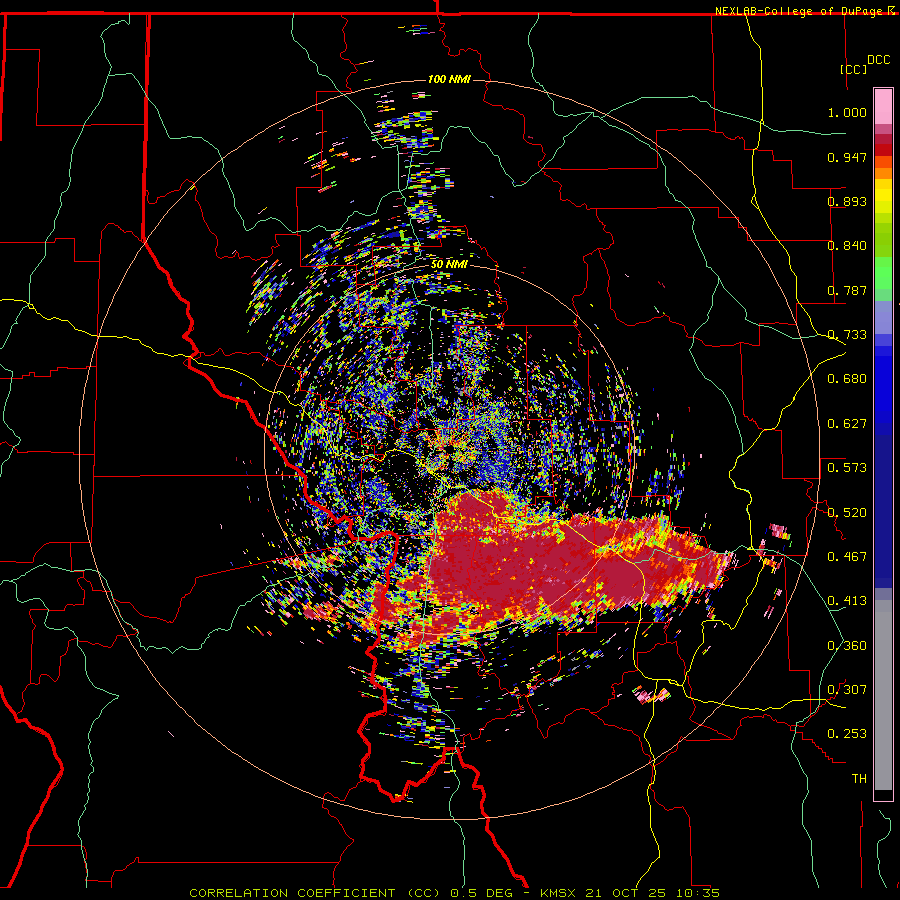The image size is (900, 900).
Task: Click the 0.787 value on color scale
Action: tap(847, 290)
